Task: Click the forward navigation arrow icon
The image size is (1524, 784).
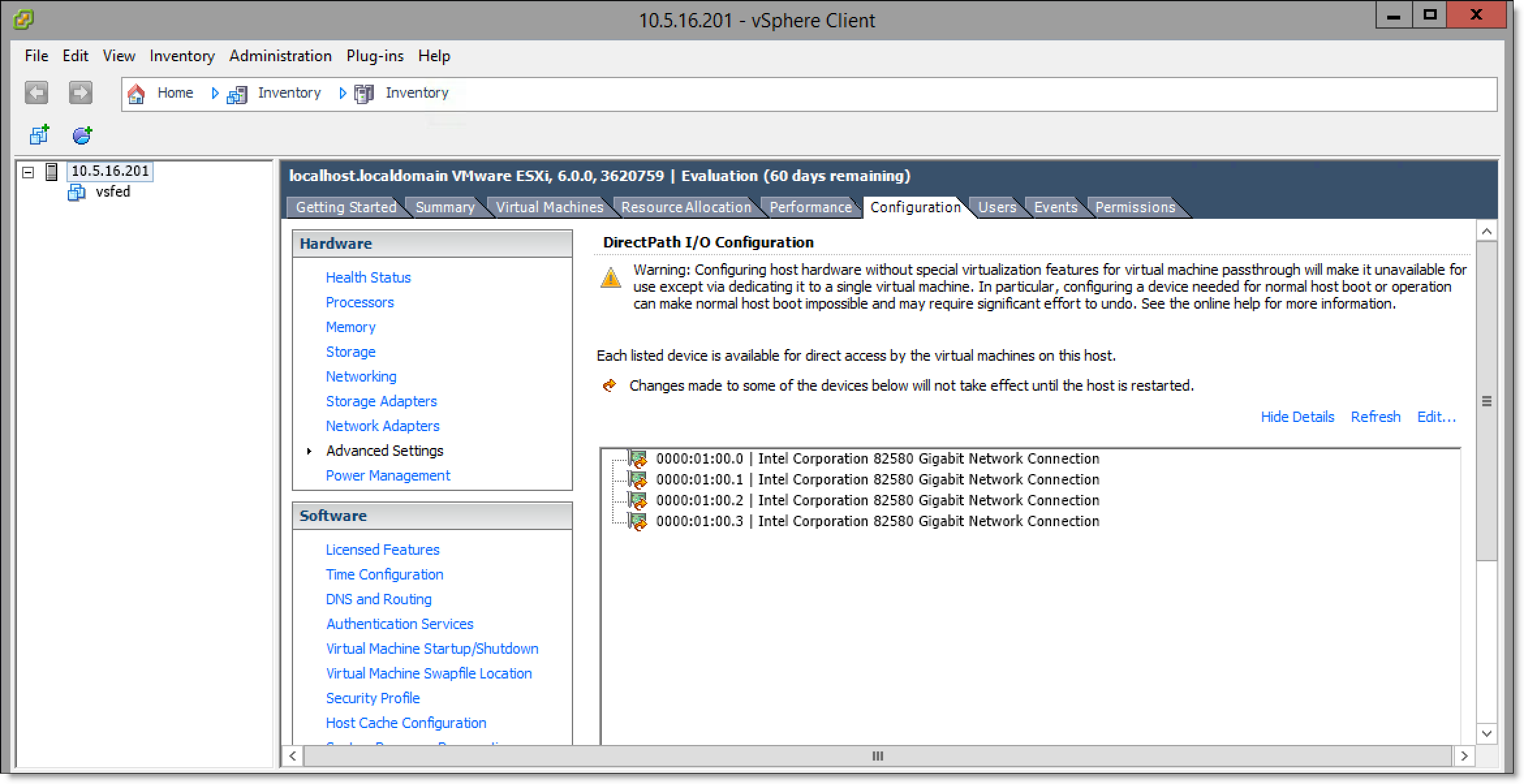Action: [x=81, y=92]
